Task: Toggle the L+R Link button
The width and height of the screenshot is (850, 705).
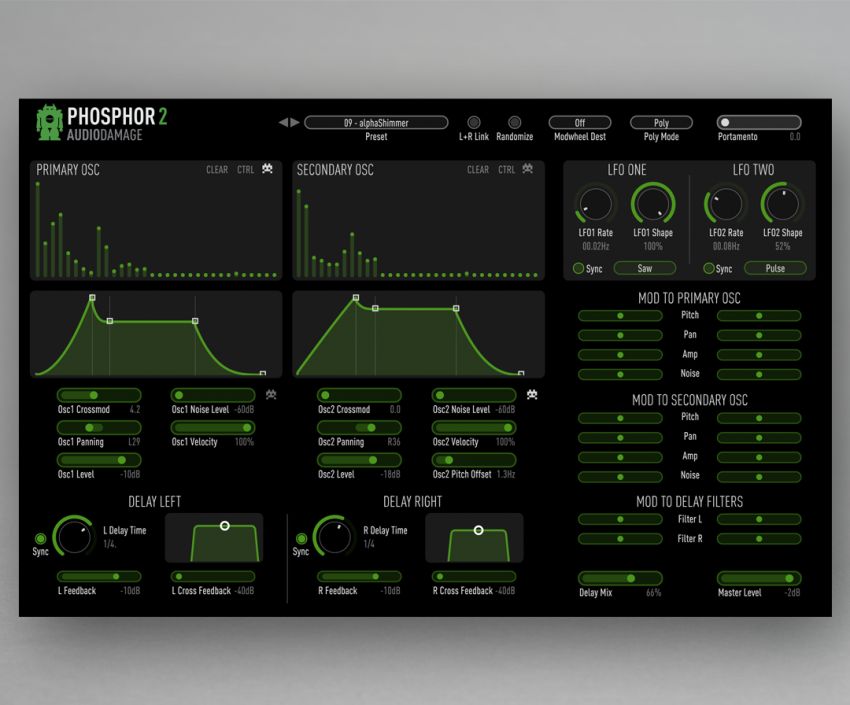Action: [x=474, y=122]
